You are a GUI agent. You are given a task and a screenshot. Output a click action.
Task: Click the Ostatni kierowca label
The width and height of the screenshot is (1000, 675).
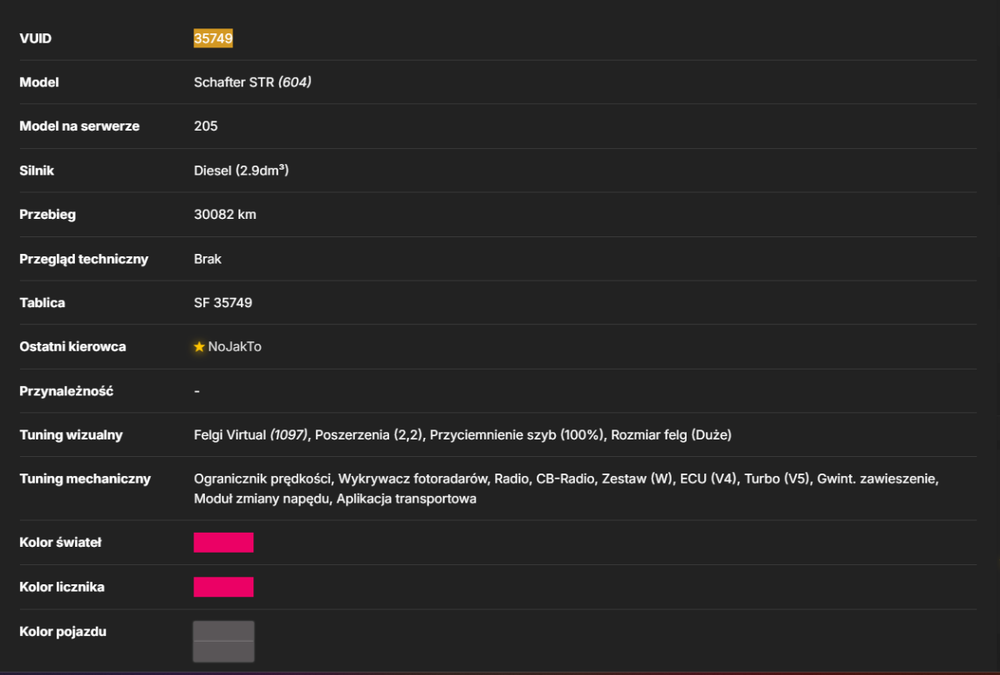pos(73,346)
